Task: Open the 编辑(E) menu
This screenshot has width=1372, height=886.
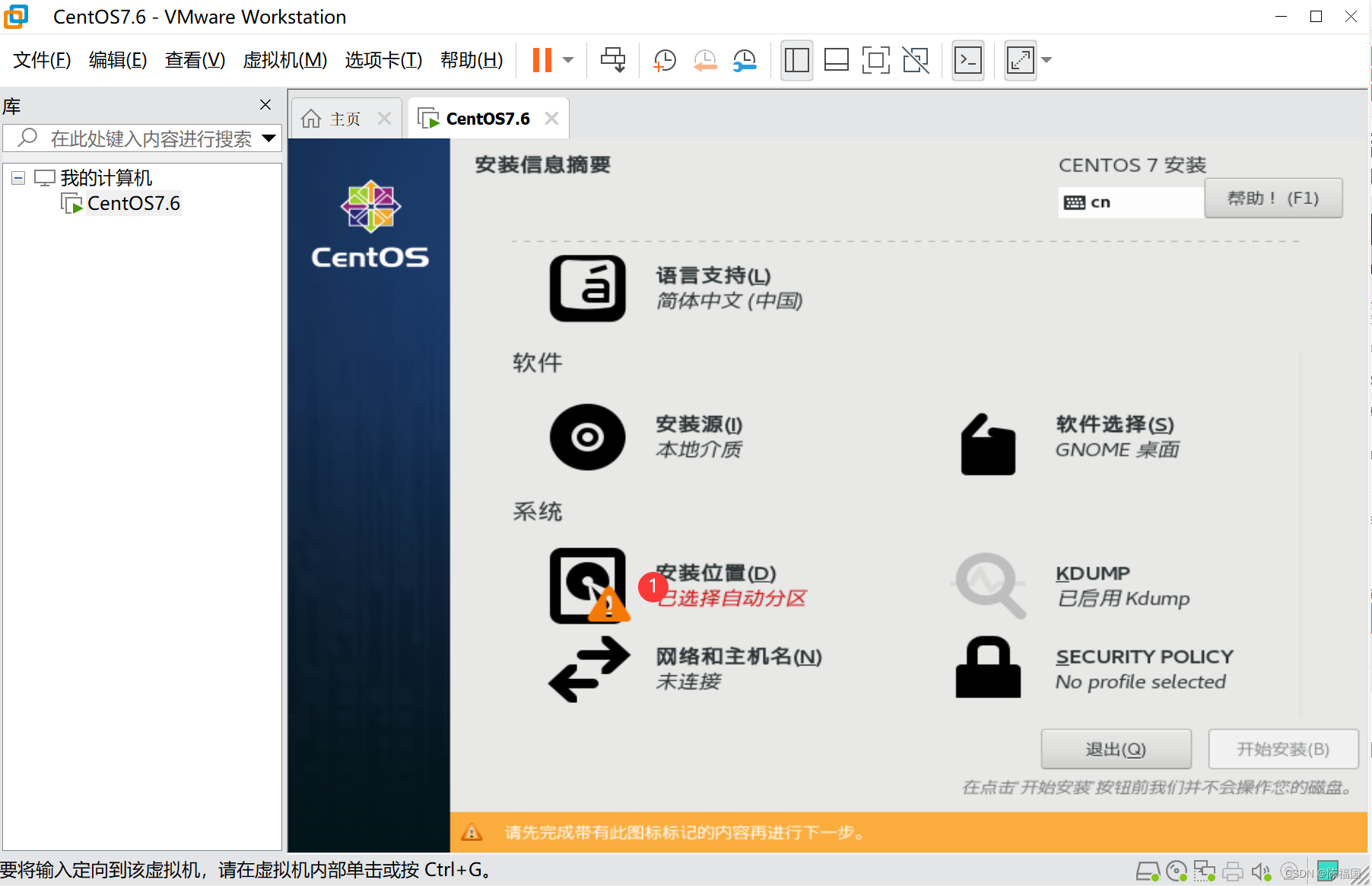Action: pyautogui.click(x=118, y=60)
